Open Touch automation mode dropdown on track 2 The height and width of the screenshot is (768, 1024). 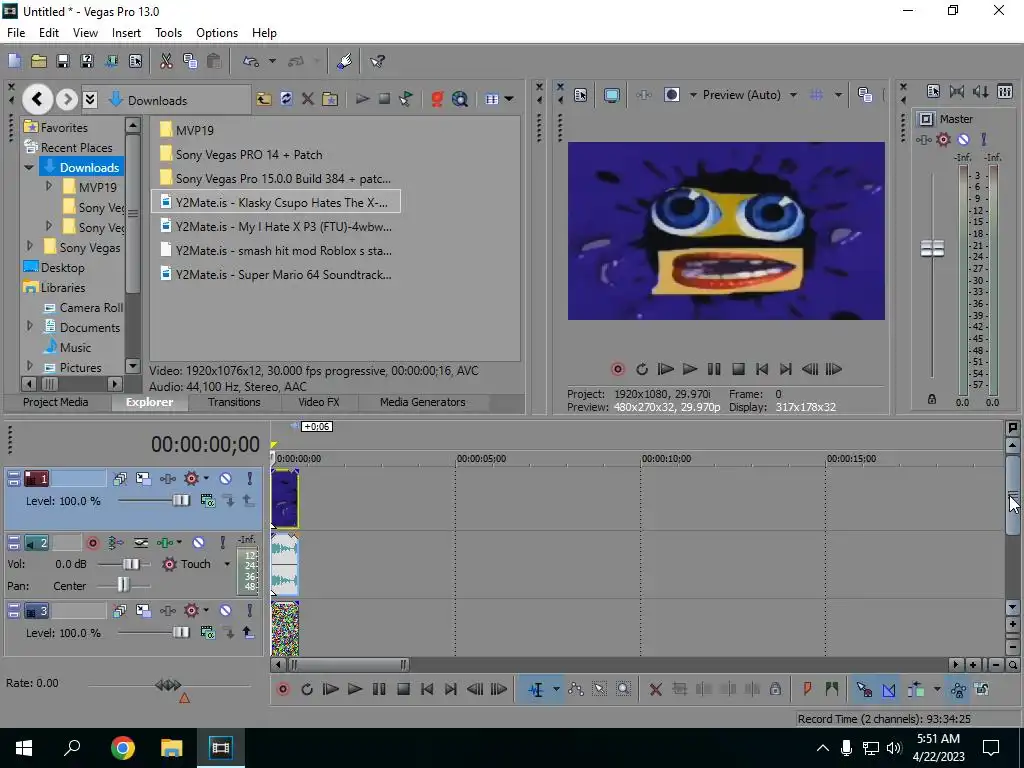[x=227, y=564]
